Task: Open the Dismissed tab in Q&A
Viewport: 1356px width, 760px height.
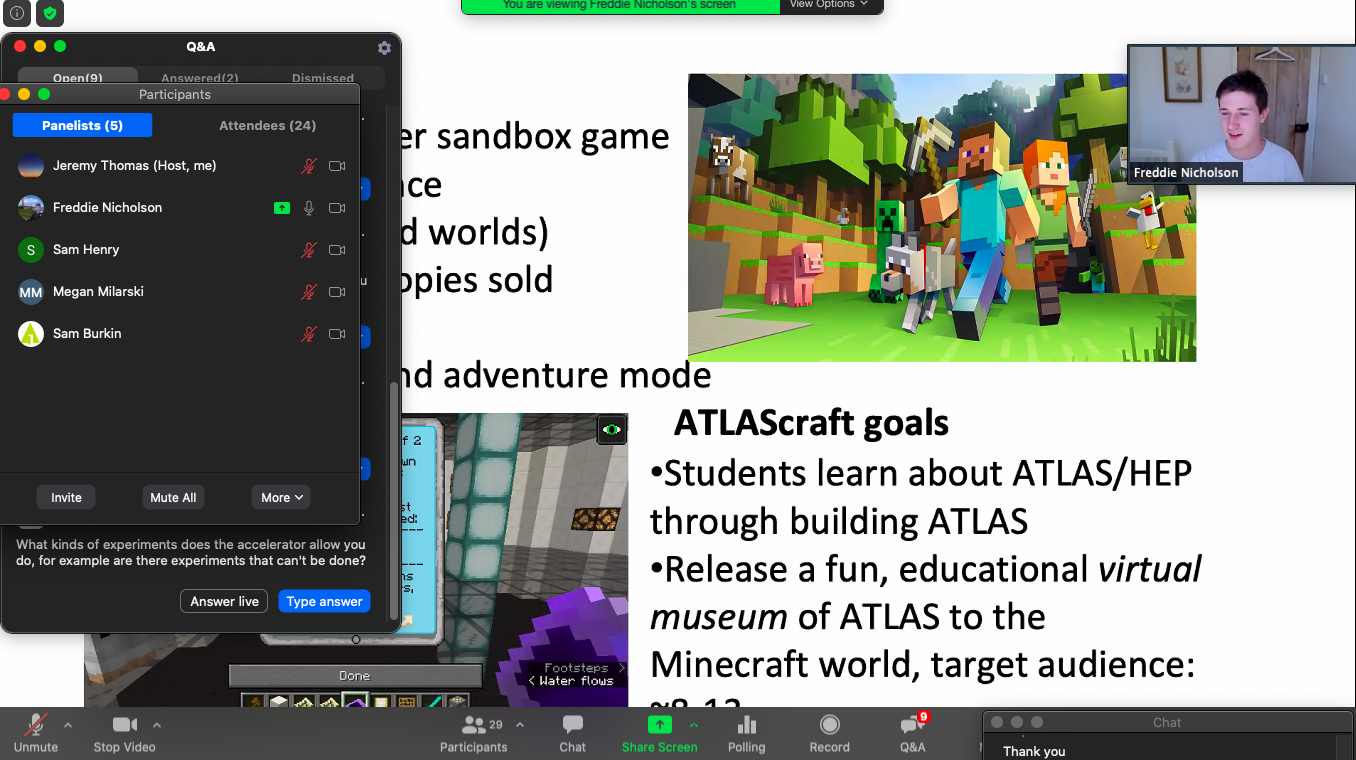Action: click(322, 78)
